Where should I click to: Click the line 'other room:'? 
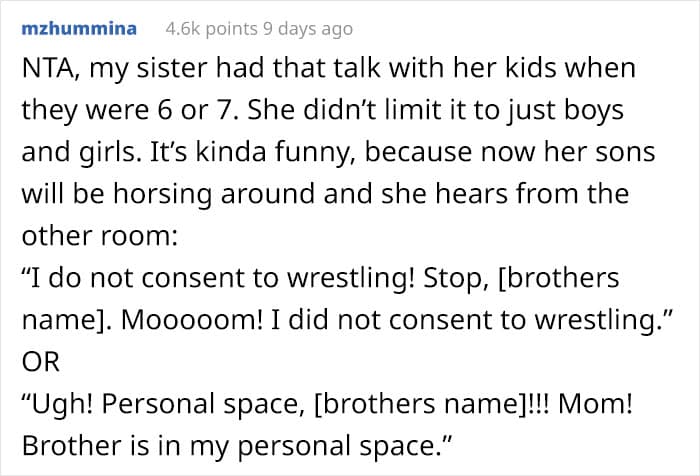coord(100,236)
